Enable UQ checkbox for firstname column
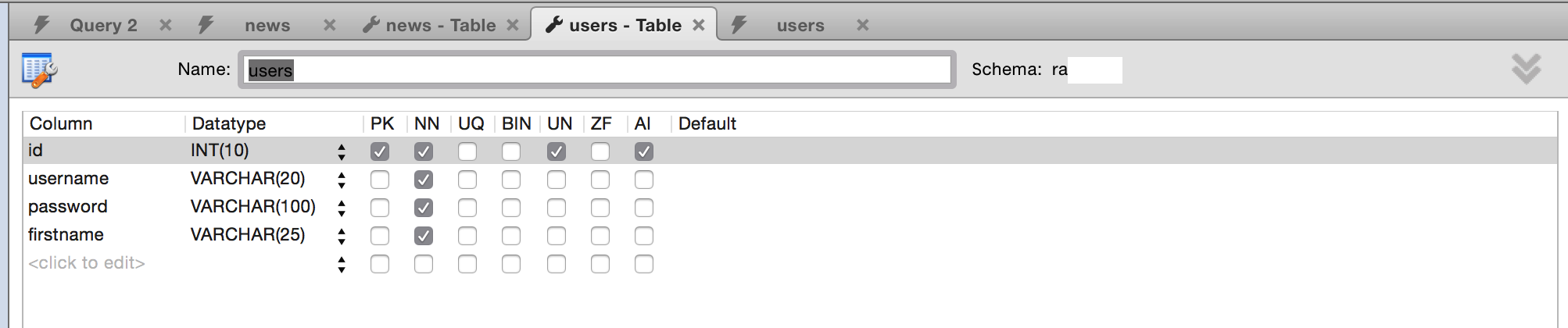This screenshot has width=1568, height=328. [x=467, y=236]
